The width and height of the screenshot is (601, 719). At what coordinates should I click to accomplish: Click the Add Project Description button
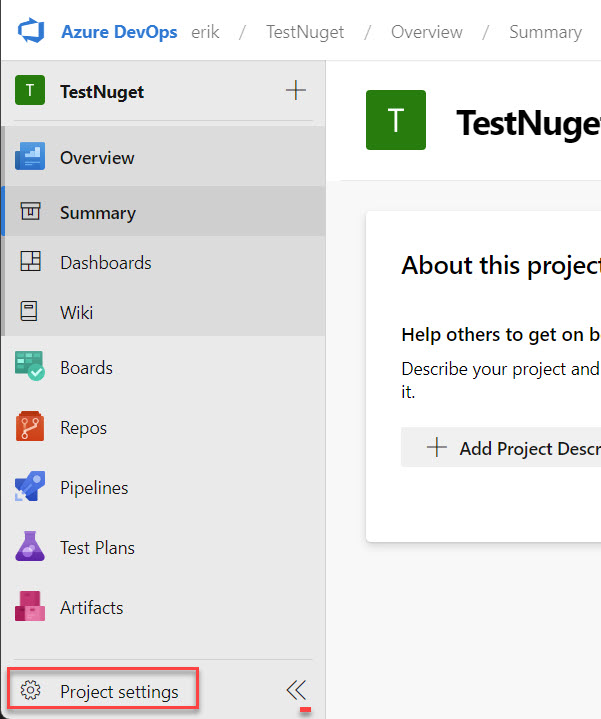[x=501, y=447]
